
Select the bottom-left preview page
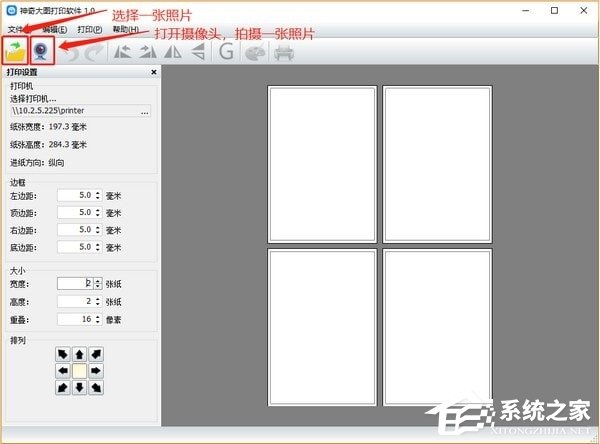tap(322, 327)
